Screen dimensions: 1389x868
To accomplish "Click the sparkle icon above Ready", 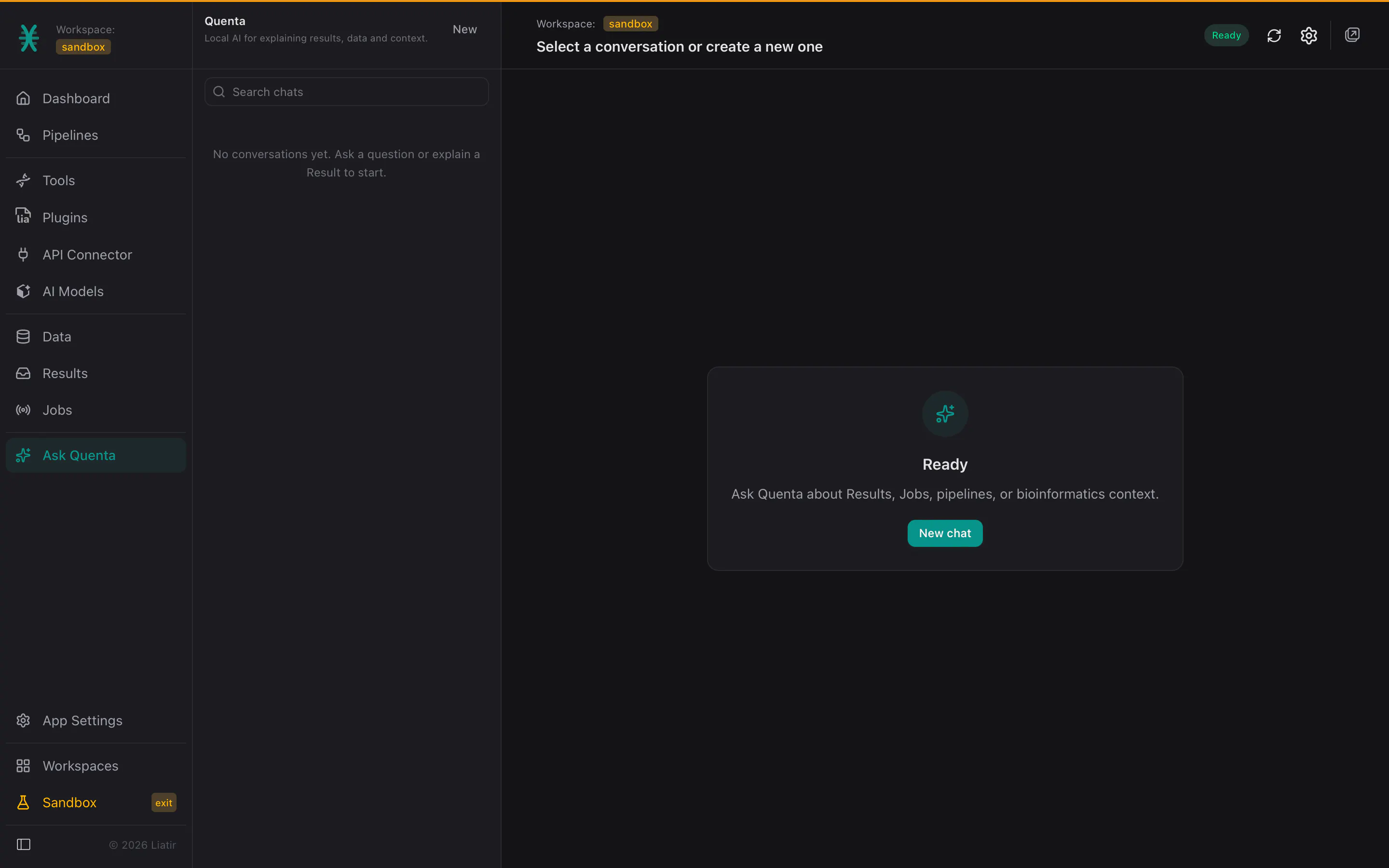I will [945, 414].
